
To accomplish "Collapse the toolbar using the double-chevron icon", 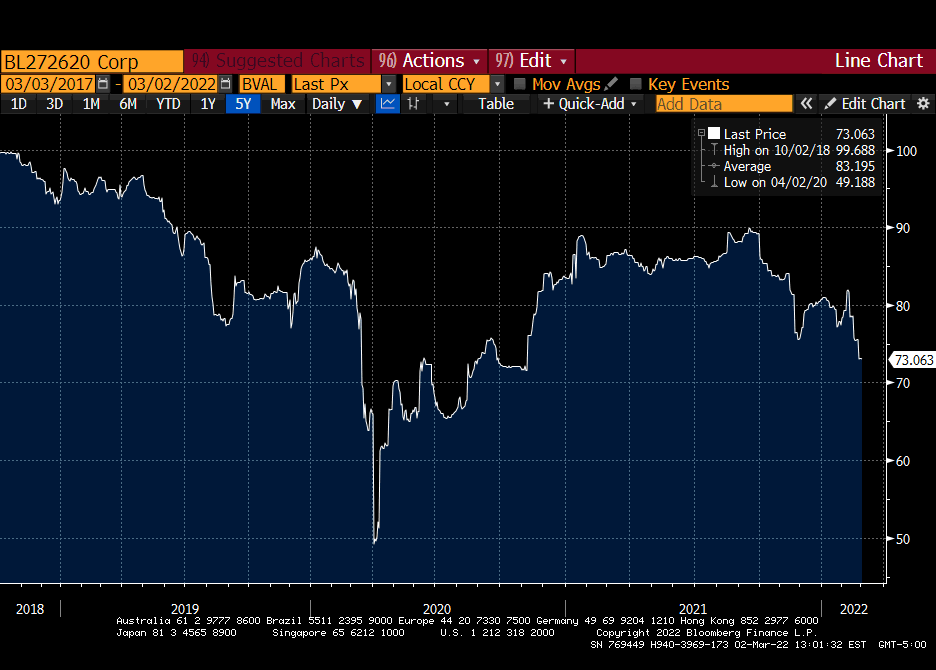I will click(806, 104).
